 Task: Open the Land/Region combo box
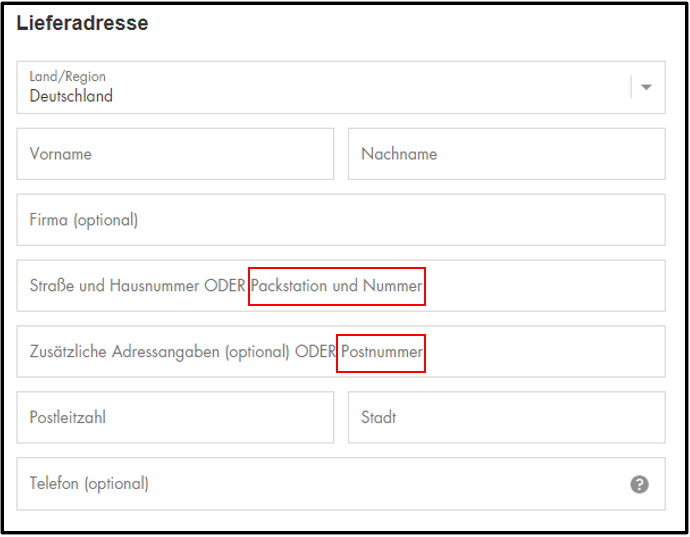341,88
